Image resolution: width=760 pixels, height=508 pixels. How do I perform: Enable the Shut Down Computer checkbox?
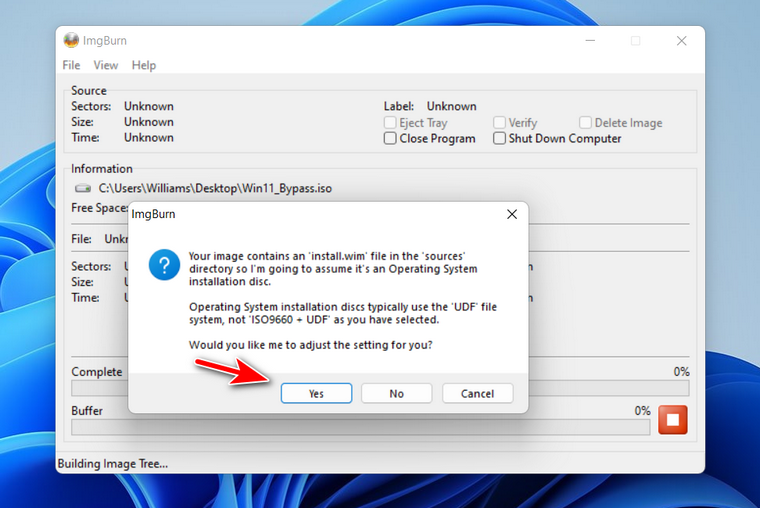[x=499, y=138]
